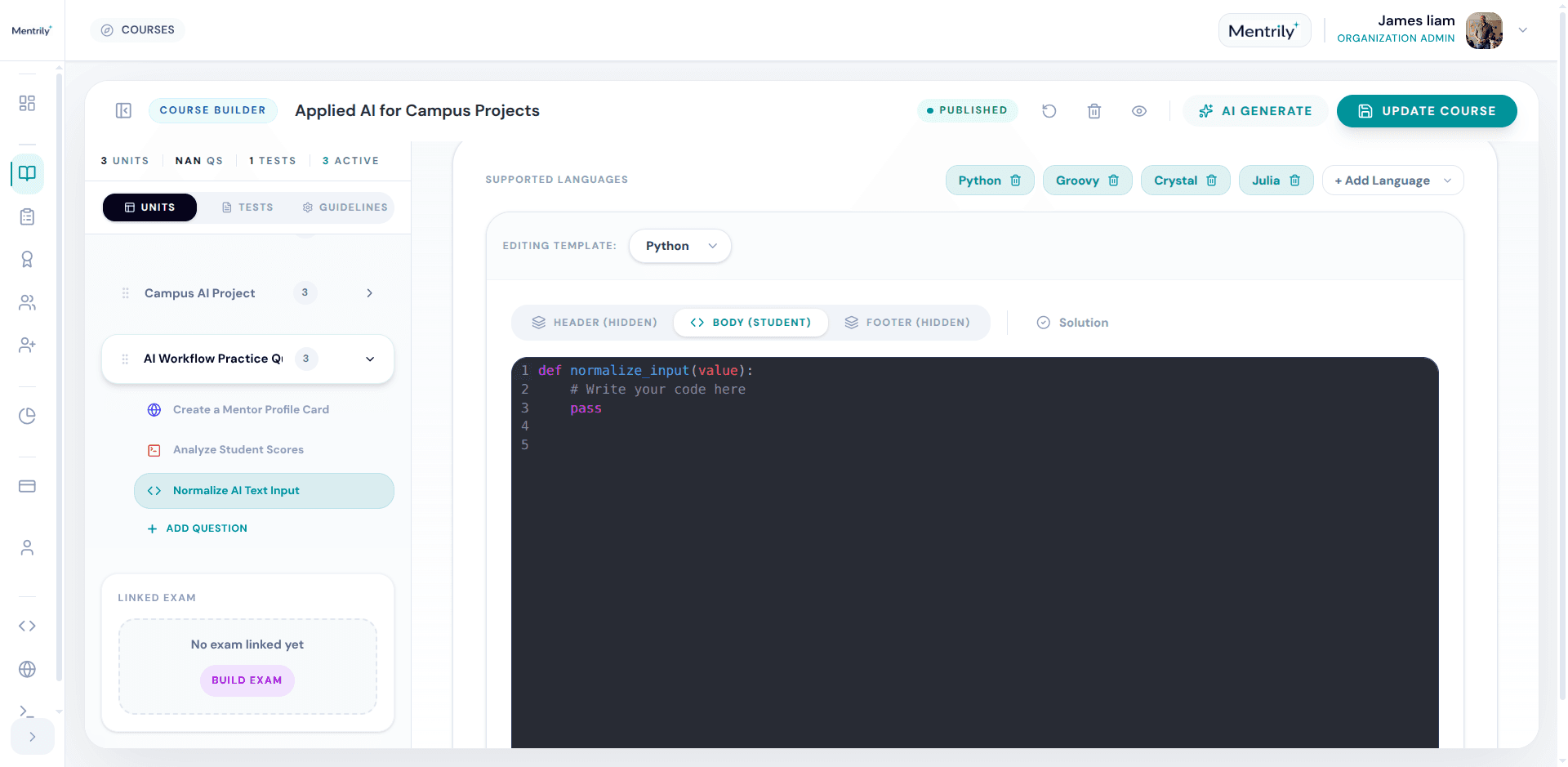The height and width of the screenshot is (767, 1568).
Task: Click the Course Builder badge
Action: click(212, 110)
